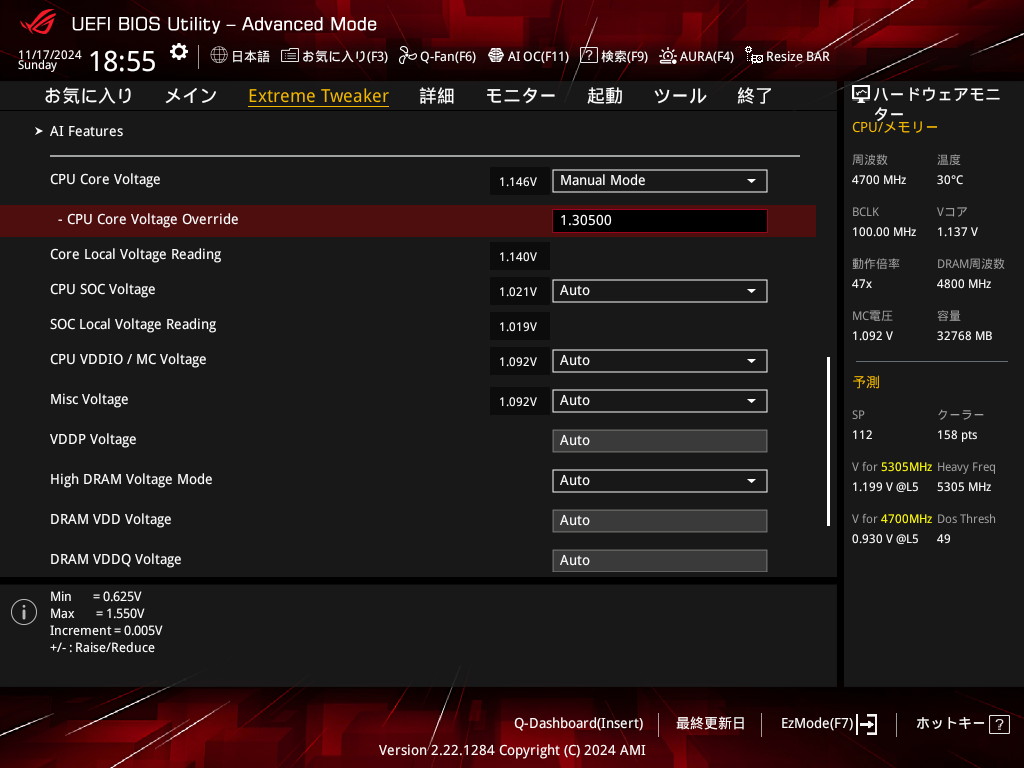The height and width of the screenshot is (768, 1024).
Task: Click Dos Thresh 49 value
Action: (x=944, y=539)
